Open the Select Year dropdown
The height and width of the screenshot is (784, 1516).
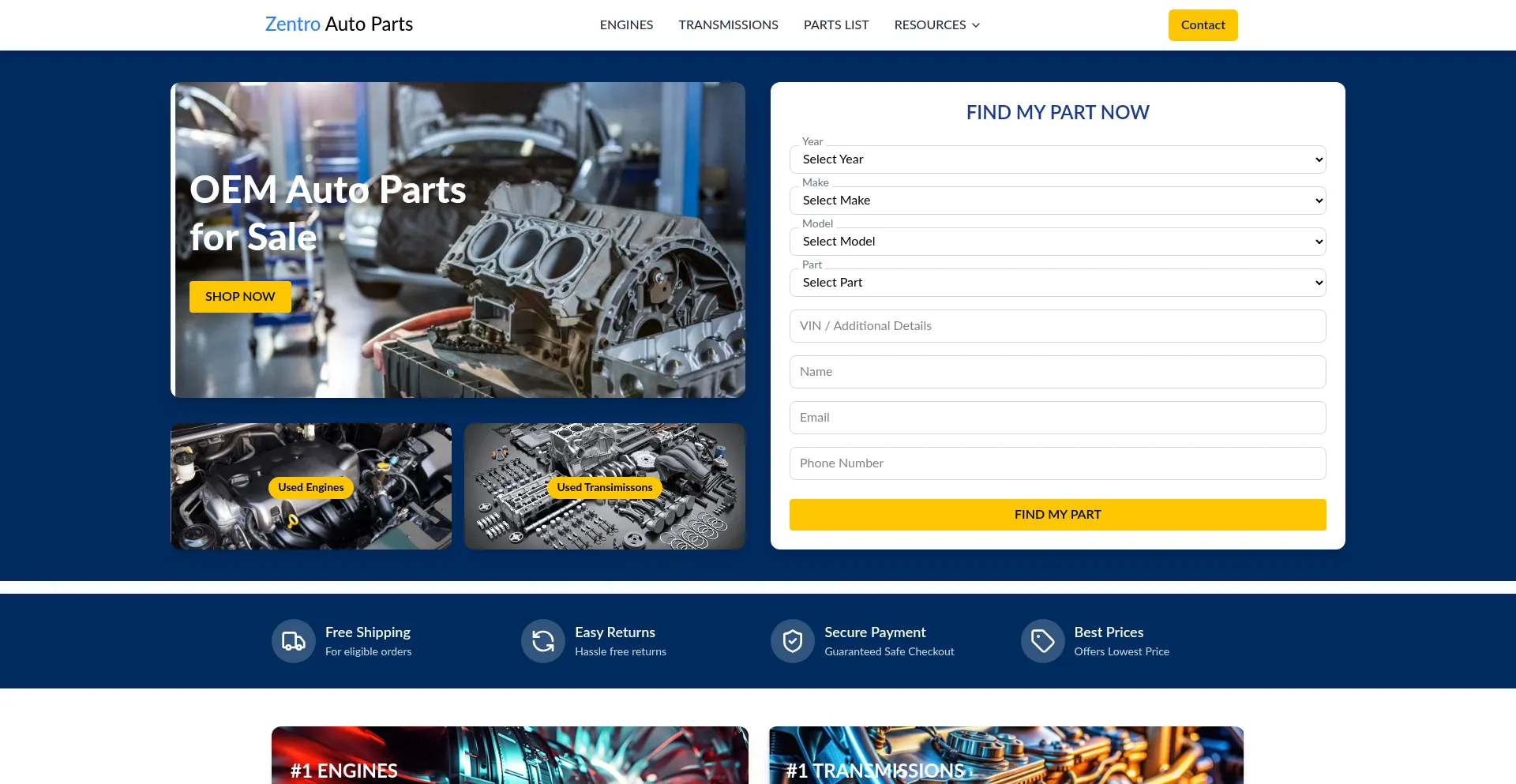point(1057,159)
